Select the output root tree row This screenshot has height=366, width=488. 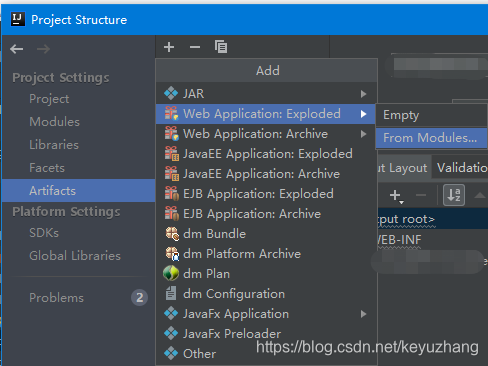[x=433, y=219]
